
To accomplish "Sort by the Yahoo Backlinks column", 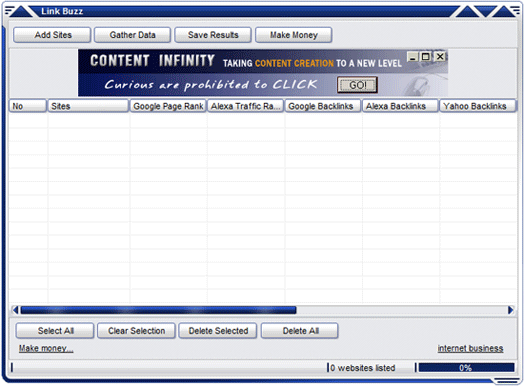I will tap(478, 106).
